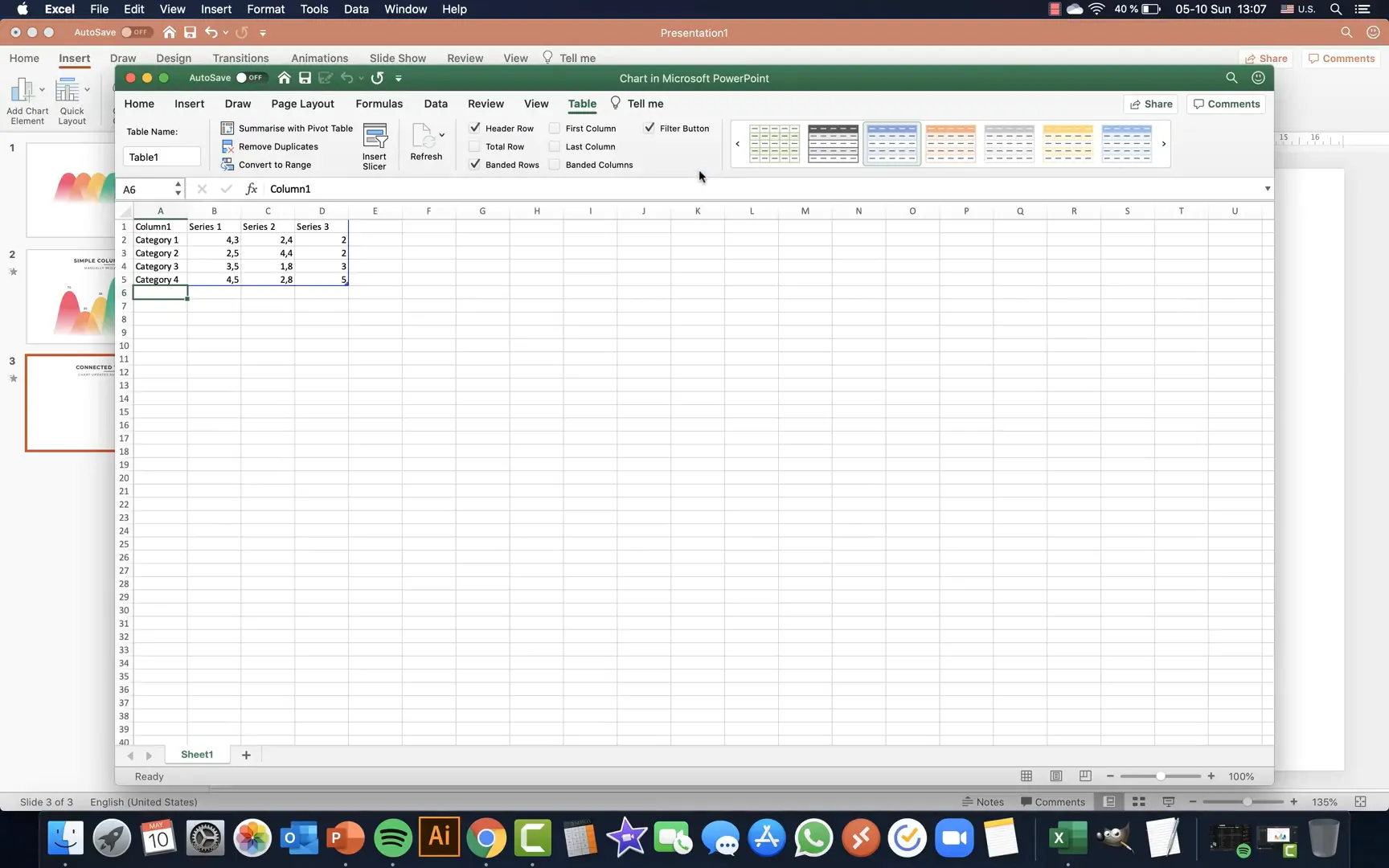Open Add Chart Element dropdown arrow in PowerPoint
Image resolution: width=1389 pixels, height=868 pixels.
[x=42, y=90]
